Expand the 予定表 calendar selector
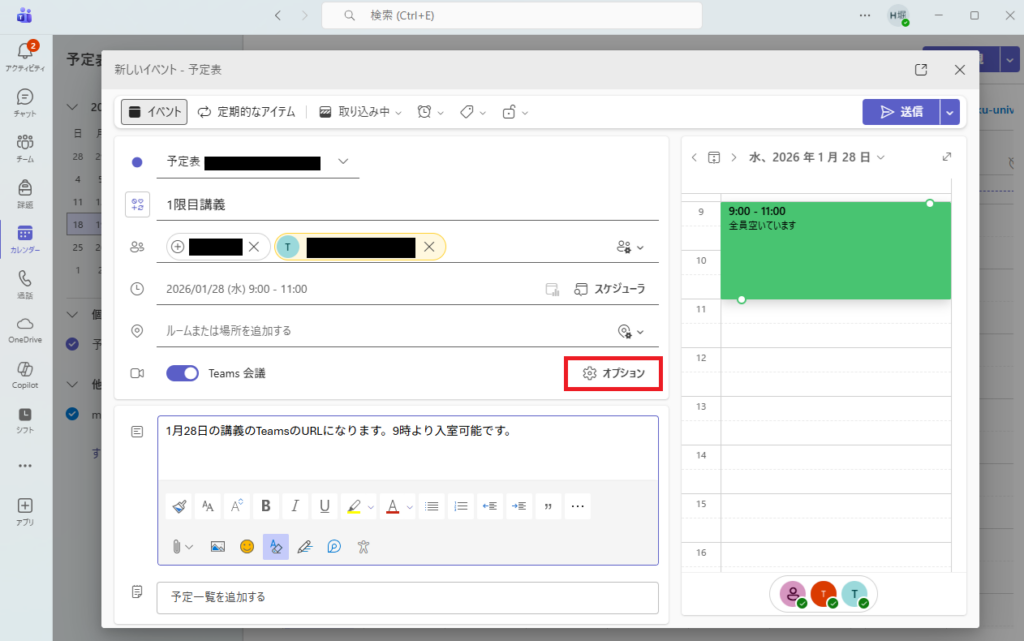 [x=343, y=162]
